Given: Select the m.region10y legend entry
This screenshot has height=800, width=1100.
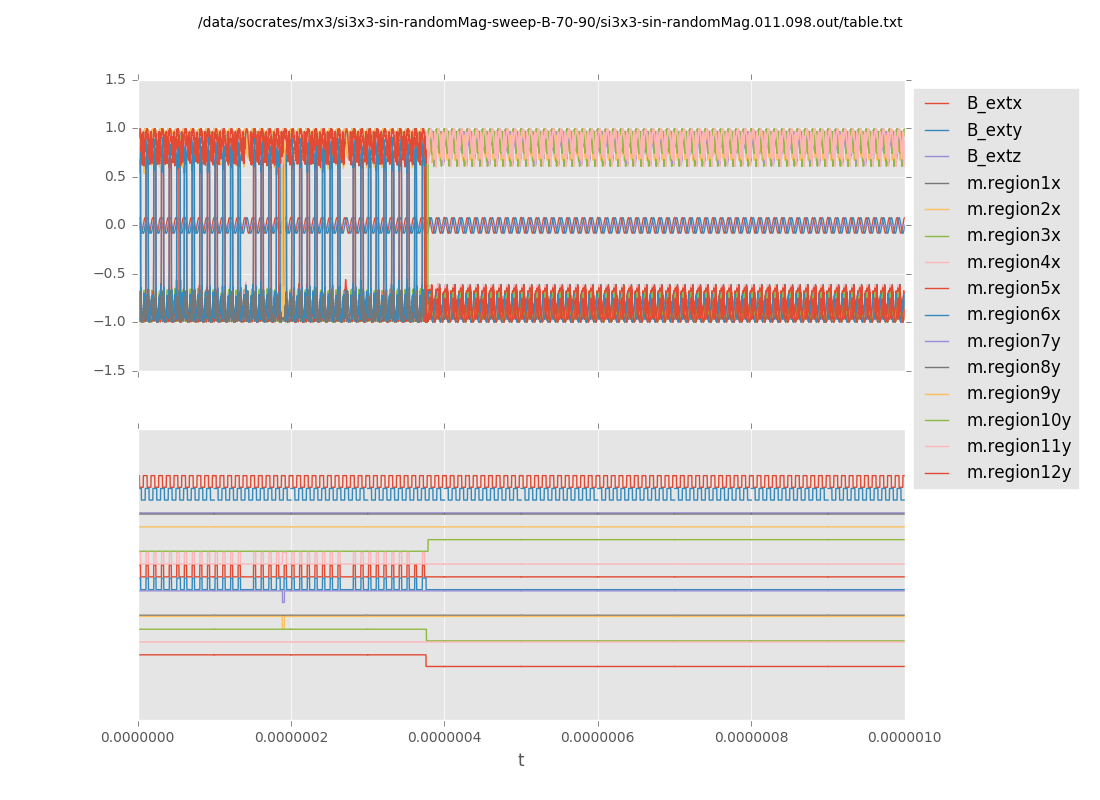Looking at the screenshot, I should pos(1018,420).
